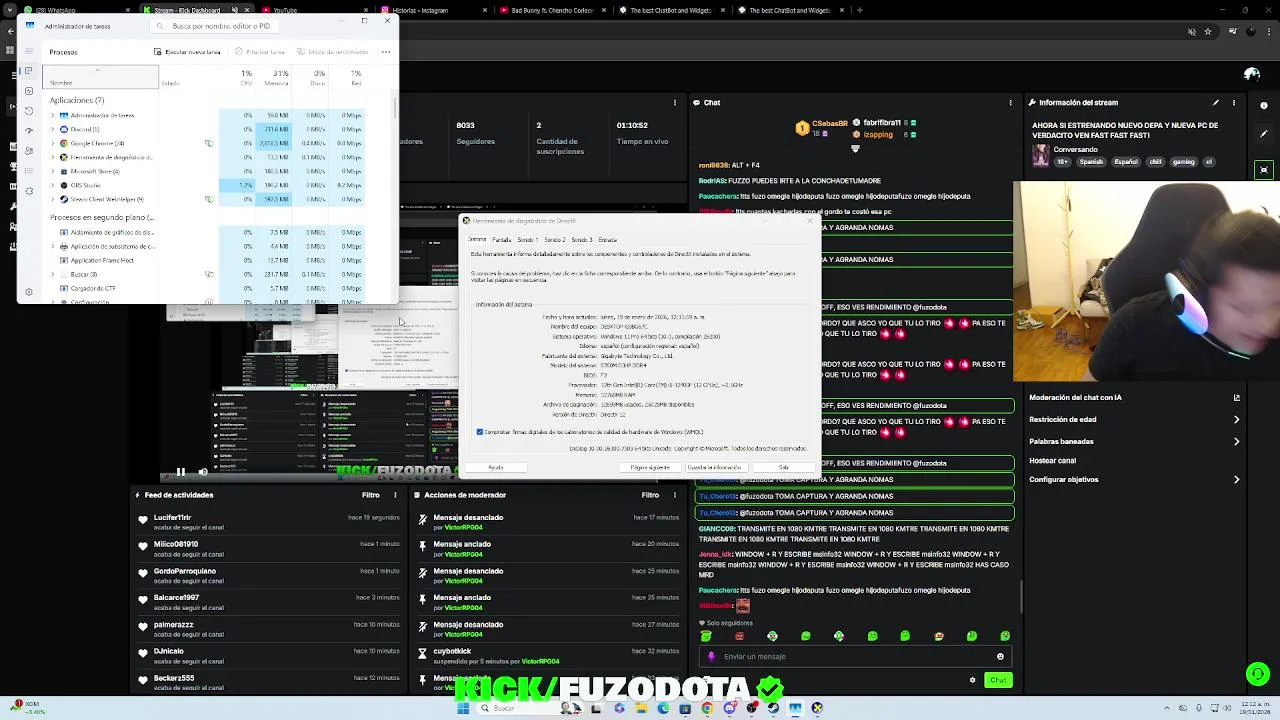The image size is (1280, 720).
Task: Open Users page in Task Manager sidebar
Action: [x=29, y=150]
